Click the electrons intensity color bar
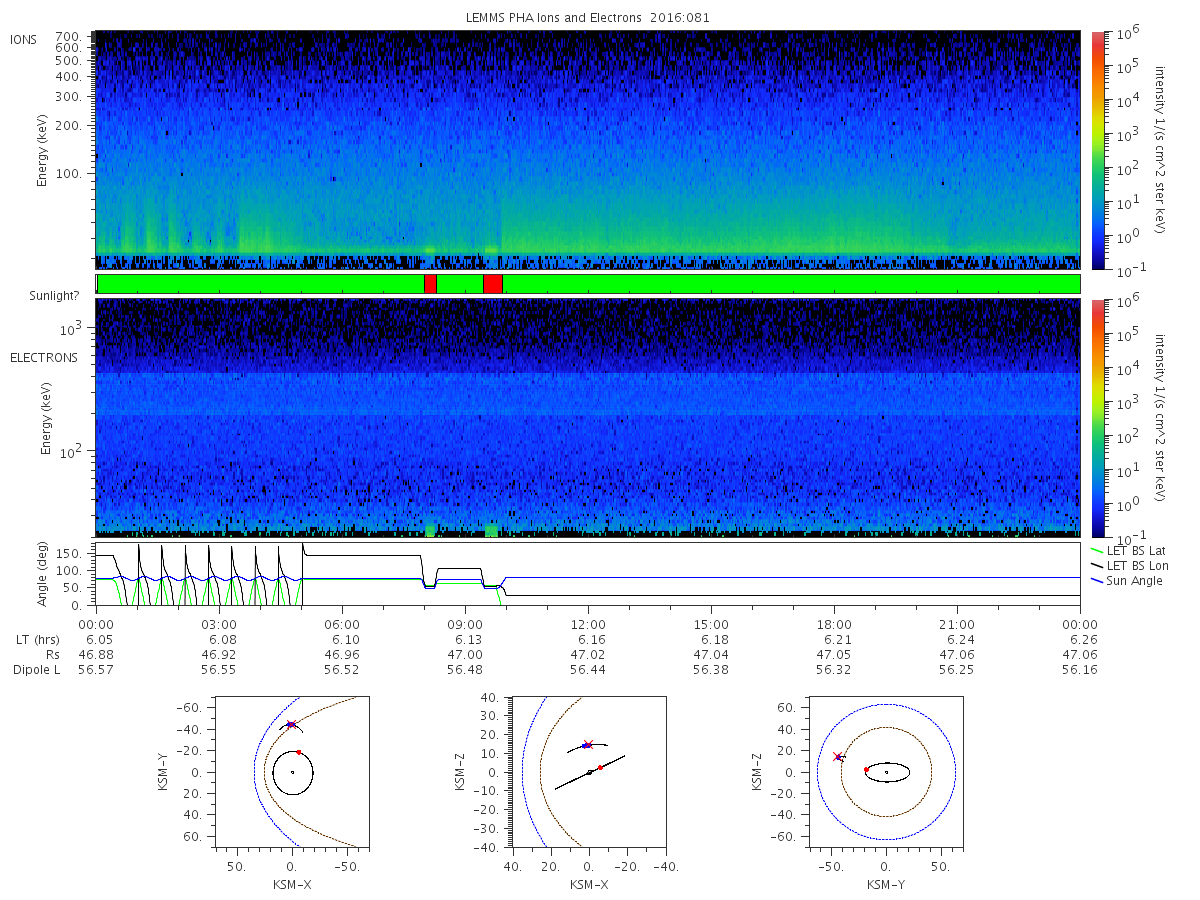This screenshot has width=1200, height=900. coord(1098,417)
